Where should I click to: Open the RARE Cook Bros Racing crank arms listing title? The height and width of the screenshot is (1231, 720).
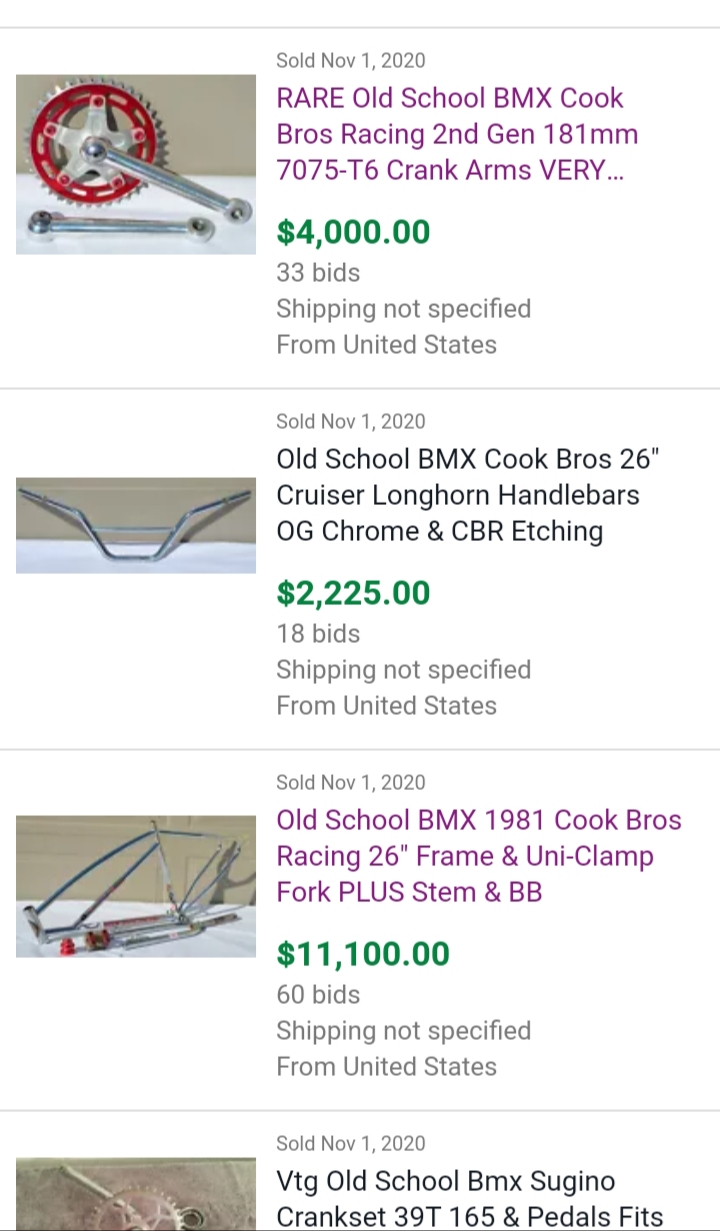tap(457, 134)
